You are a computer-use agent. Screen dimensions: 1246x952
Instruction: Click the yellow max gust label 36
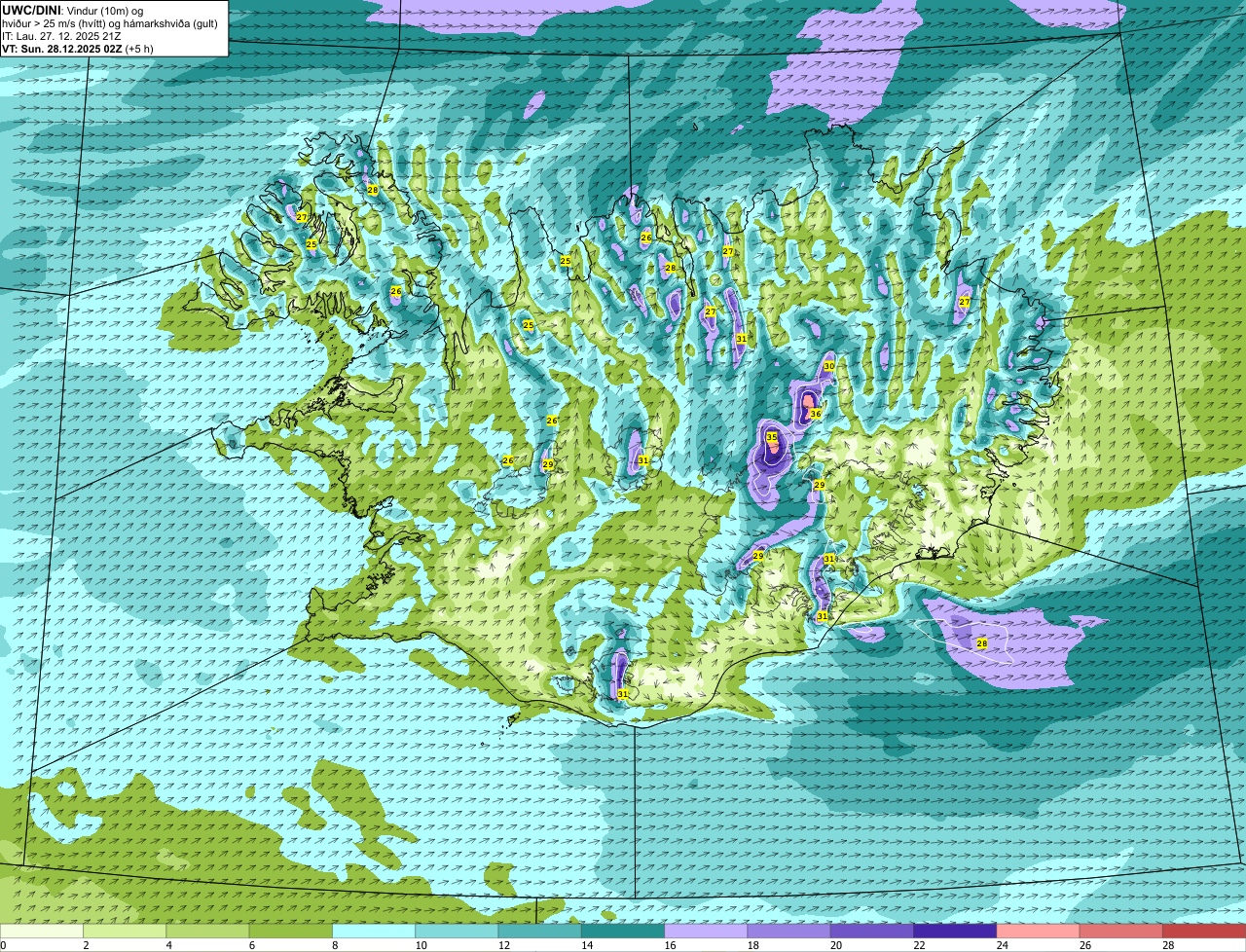point(816,414)
